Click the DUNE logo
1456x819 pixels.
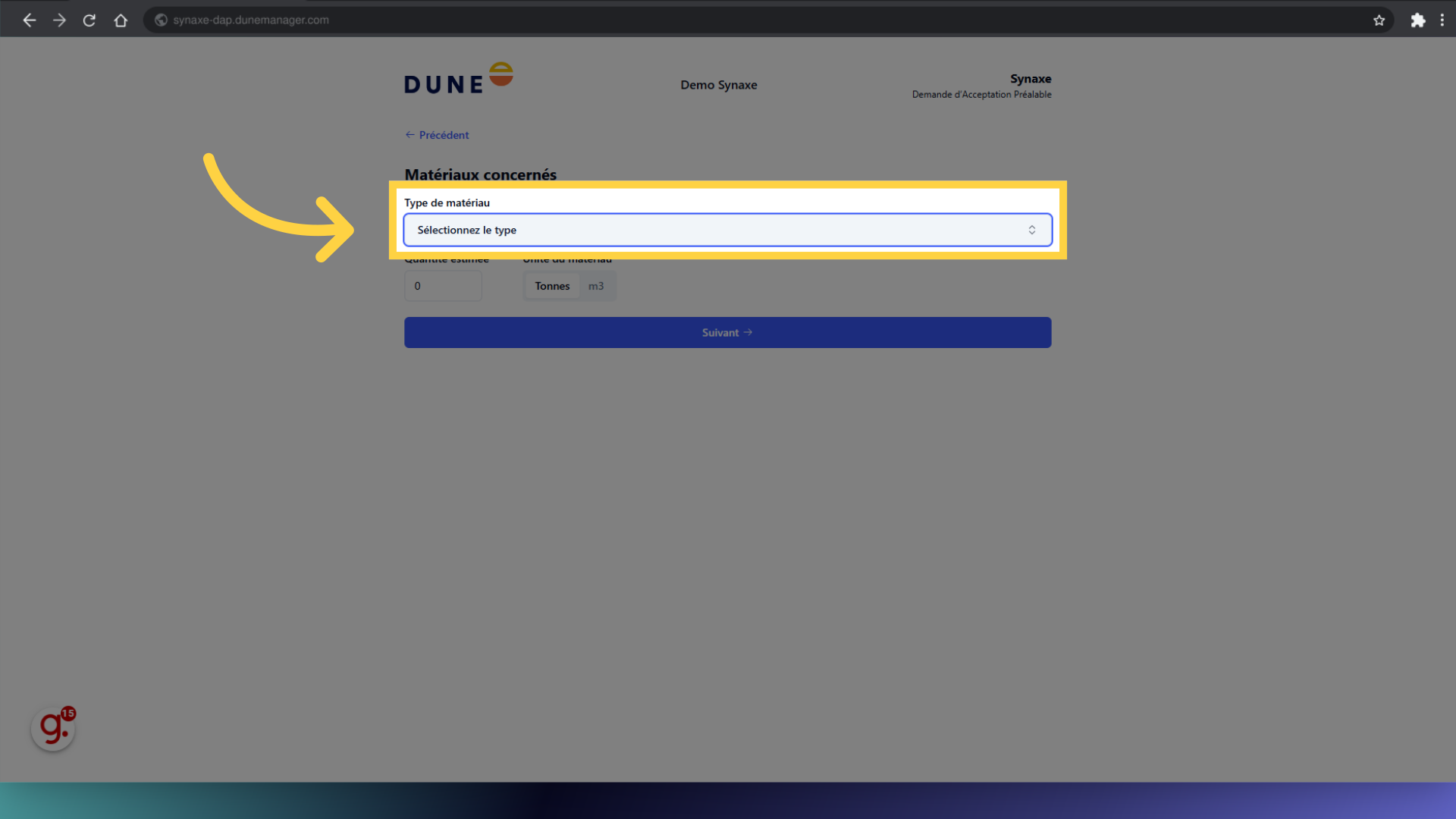coord(458,79)
